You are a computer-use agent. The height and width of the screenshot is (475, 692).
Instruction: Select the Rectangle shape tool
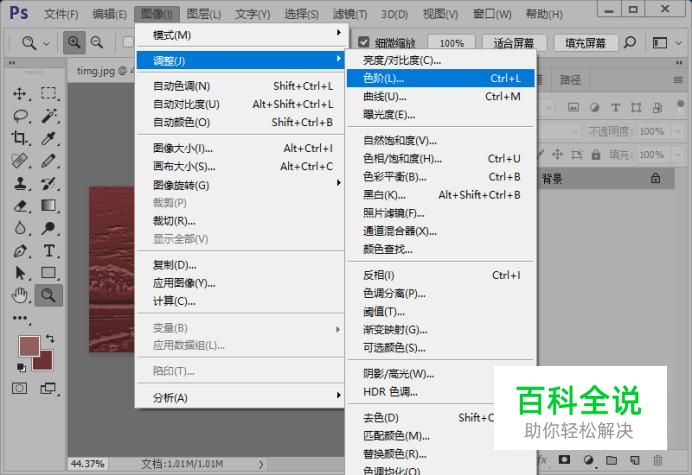click(x=49, y=273)
